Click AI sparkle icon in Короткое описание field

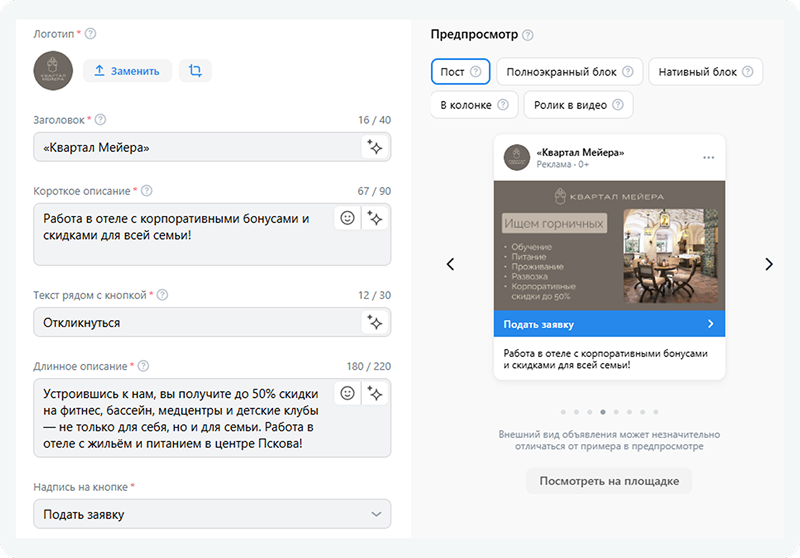tap(375, 218)
